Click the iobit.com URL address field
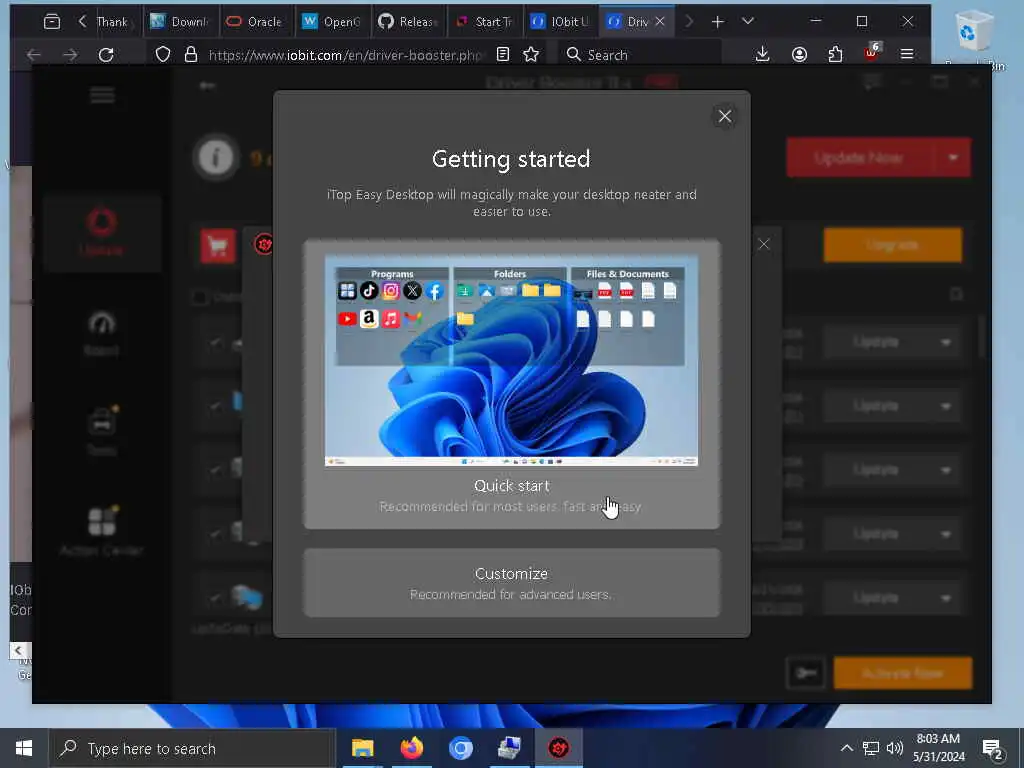1024x768 pixels. click(345, 55)
